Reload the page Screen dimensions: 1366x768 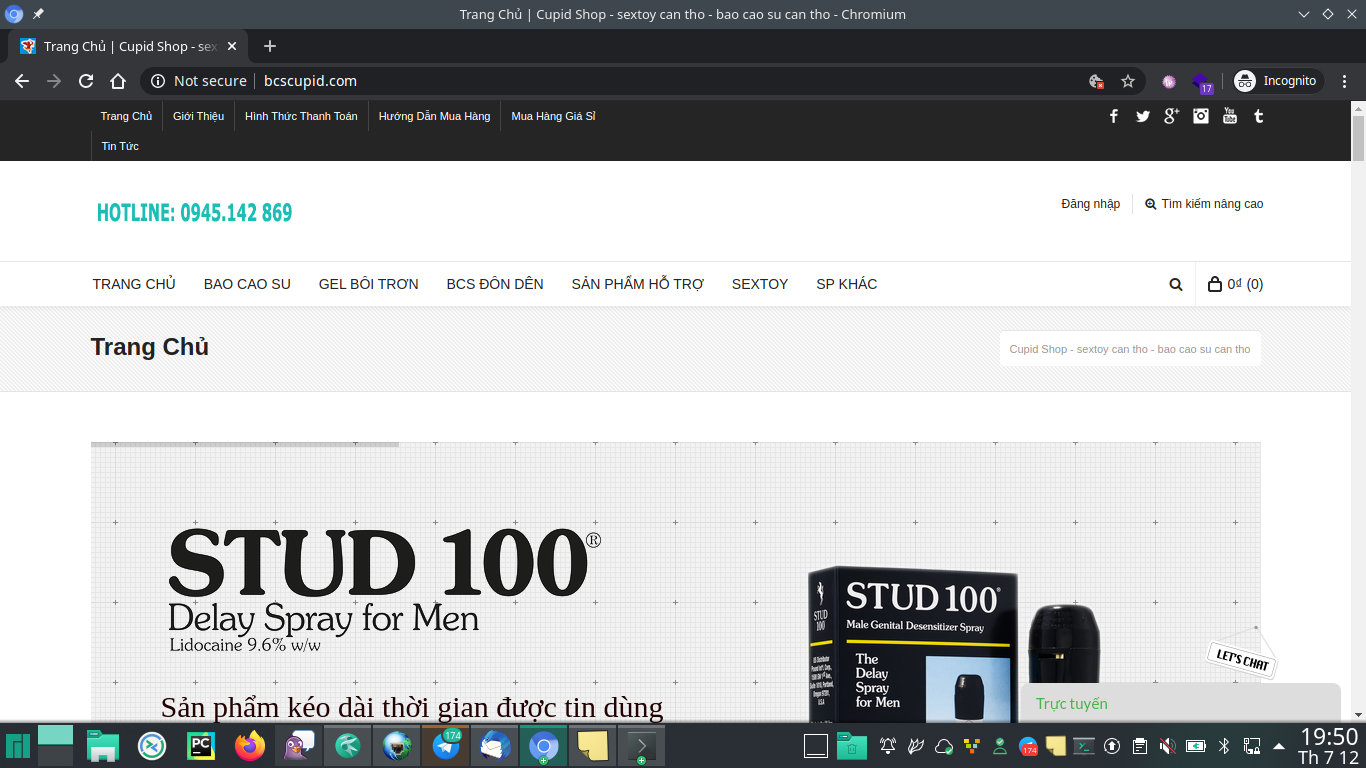[86, 81]
